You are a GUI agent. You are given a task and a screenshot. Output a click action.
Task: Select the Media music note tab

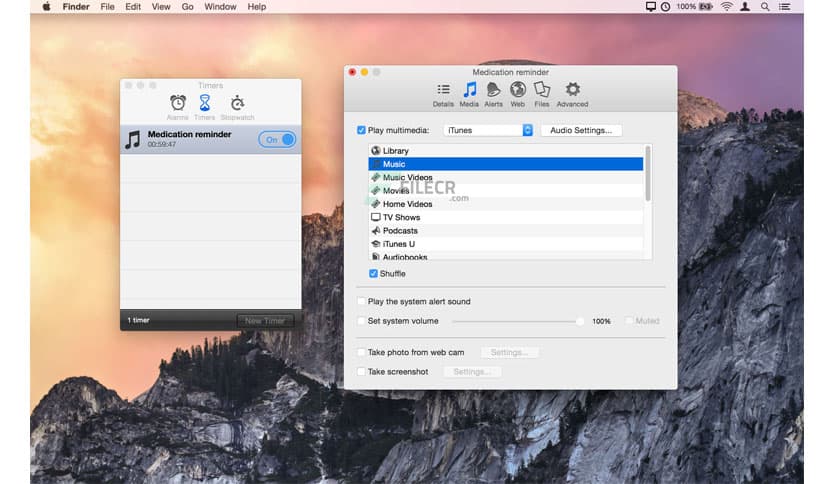(x=469, y=94)
